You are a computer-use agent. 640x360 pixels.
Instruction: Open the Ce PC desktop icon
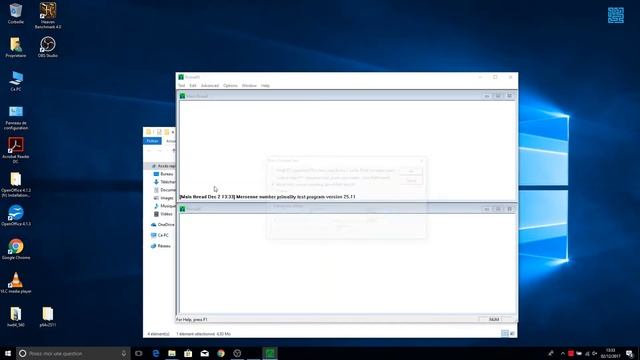coord(16,81)
